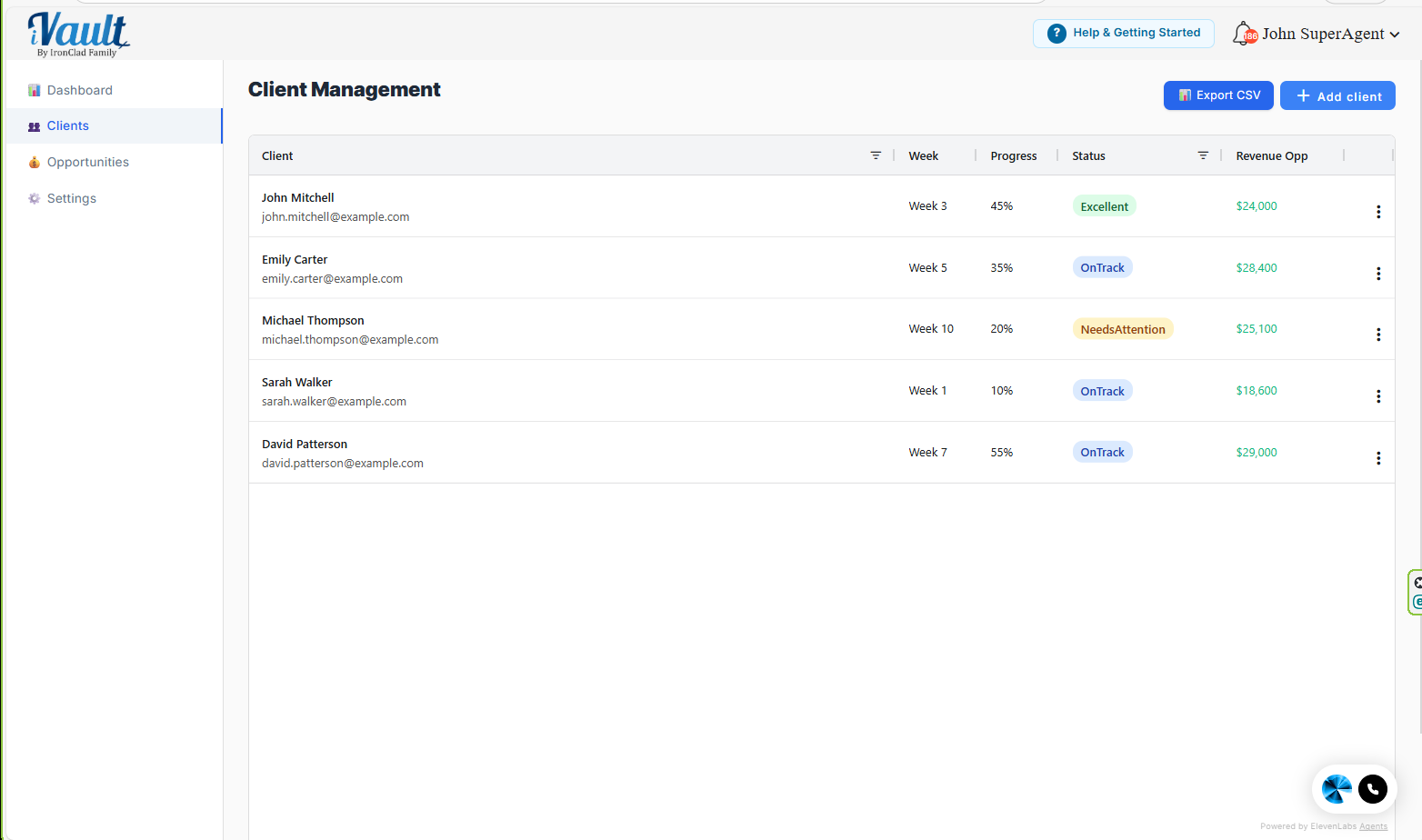The image size is (1422, 840).
Task: Click the $25,100 revenue value
Action: (x=1257, y=329)
